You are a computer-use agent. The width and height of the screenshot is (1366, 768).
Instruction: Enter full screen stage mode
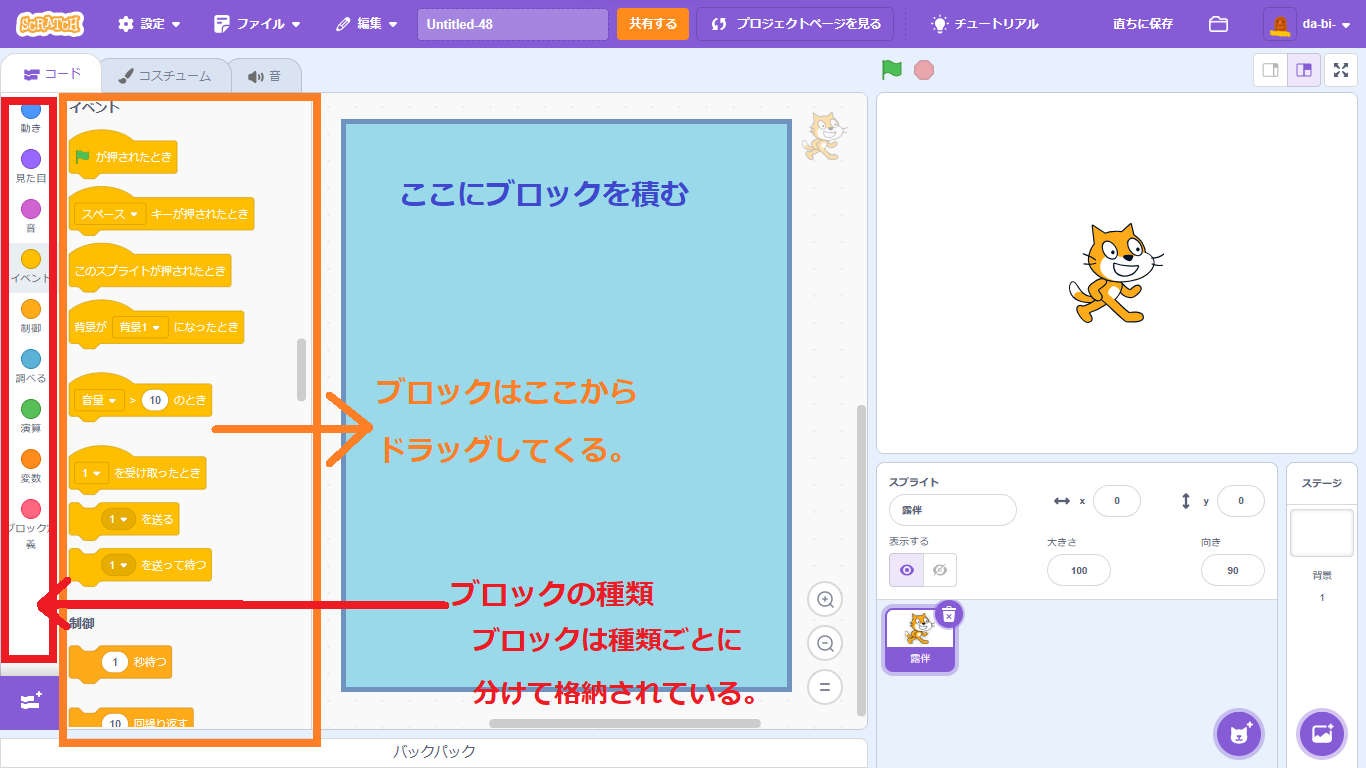[x=1341, y=70]
